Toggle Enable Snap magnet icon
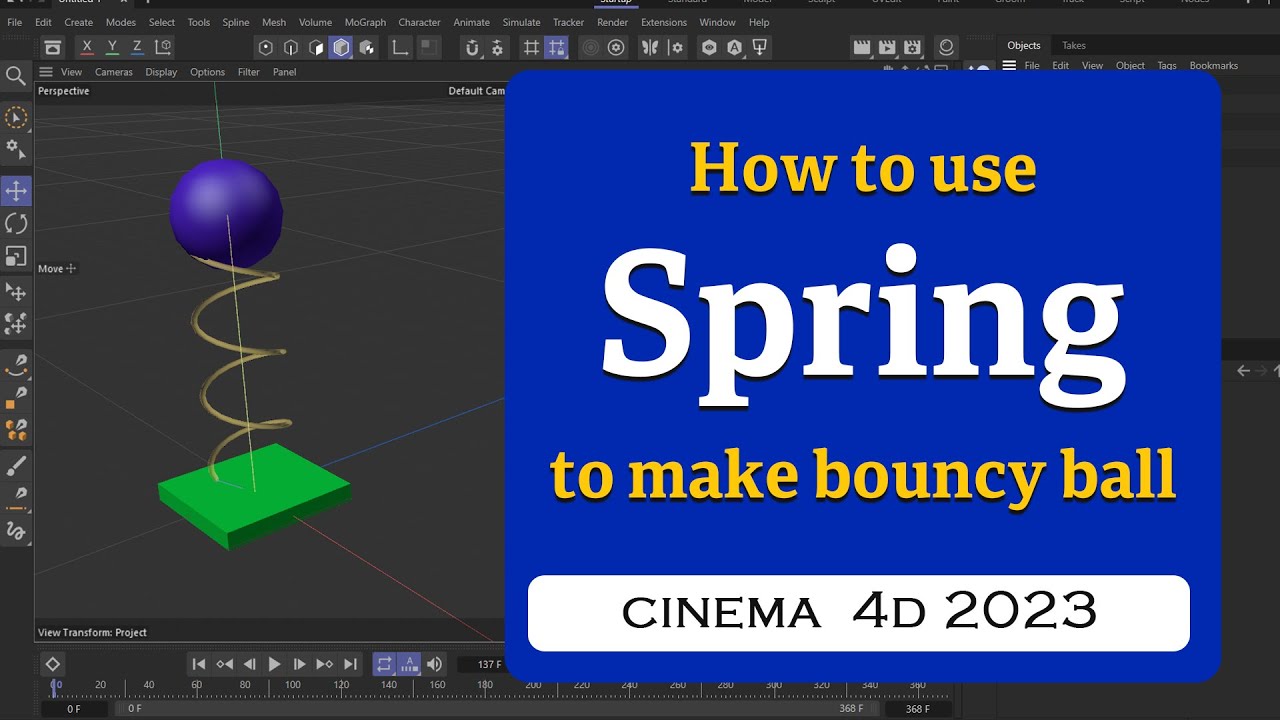1280x720 pixels. [x=473, y=47]
